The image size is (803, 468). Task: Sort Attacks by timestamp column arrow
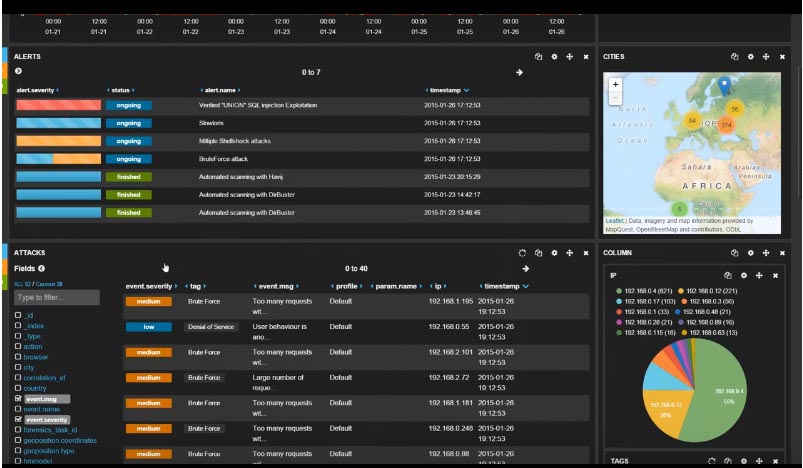coord(526,286)
